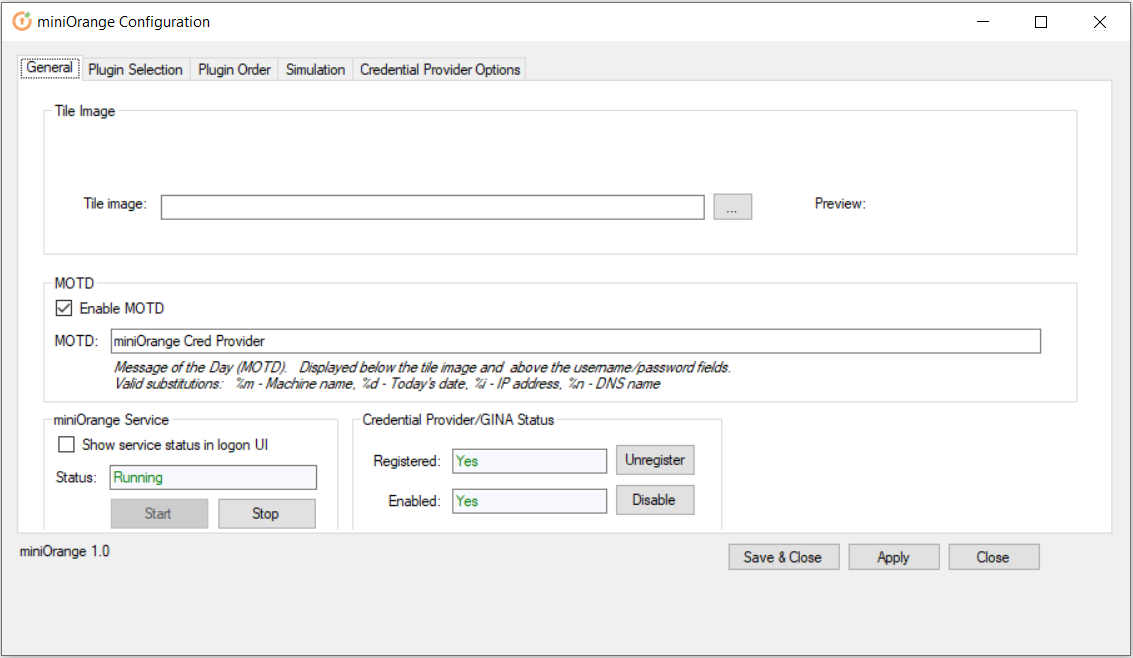Click the Tile Image group label
Image resolution: width=1133 pixels, height=658 pixels.
pyautogui.click(x=85, y=111)
